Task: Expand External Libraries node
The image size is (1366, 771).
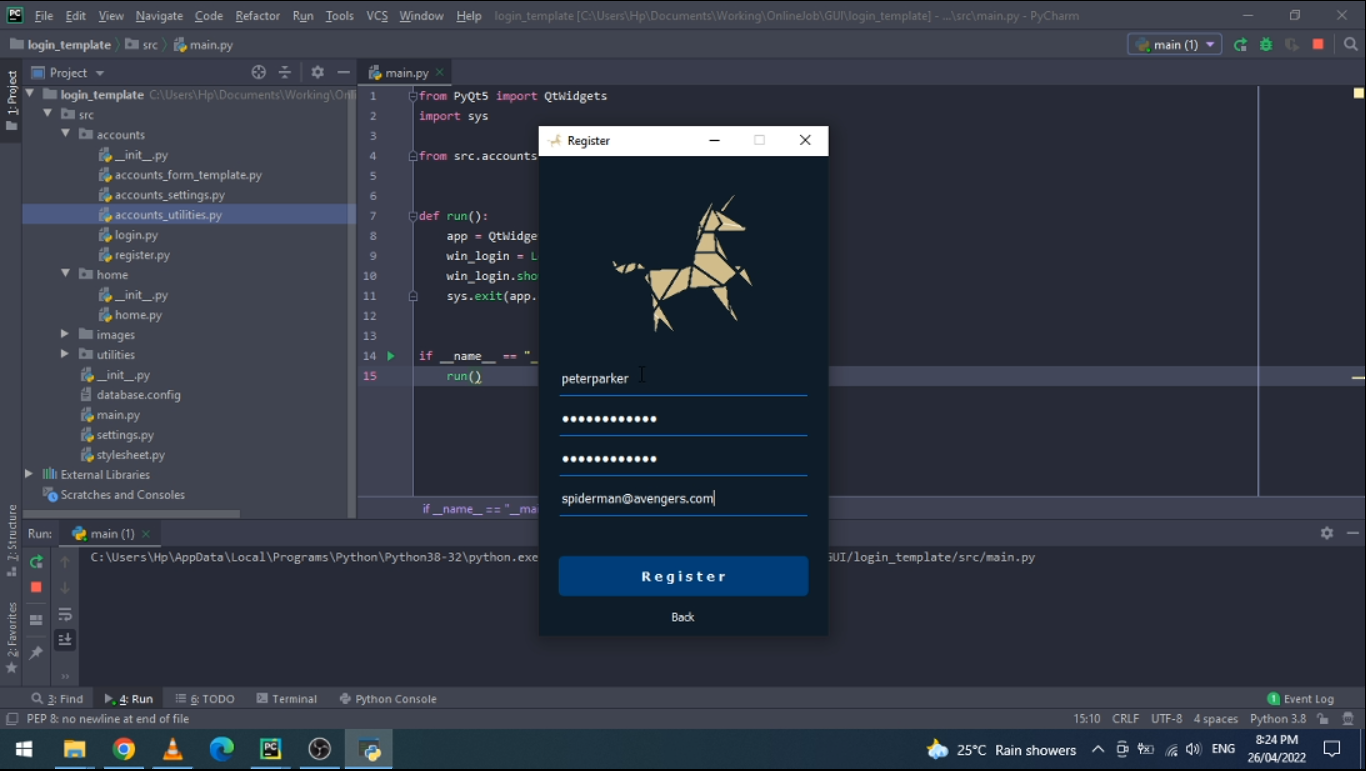Action: [29, 474]
